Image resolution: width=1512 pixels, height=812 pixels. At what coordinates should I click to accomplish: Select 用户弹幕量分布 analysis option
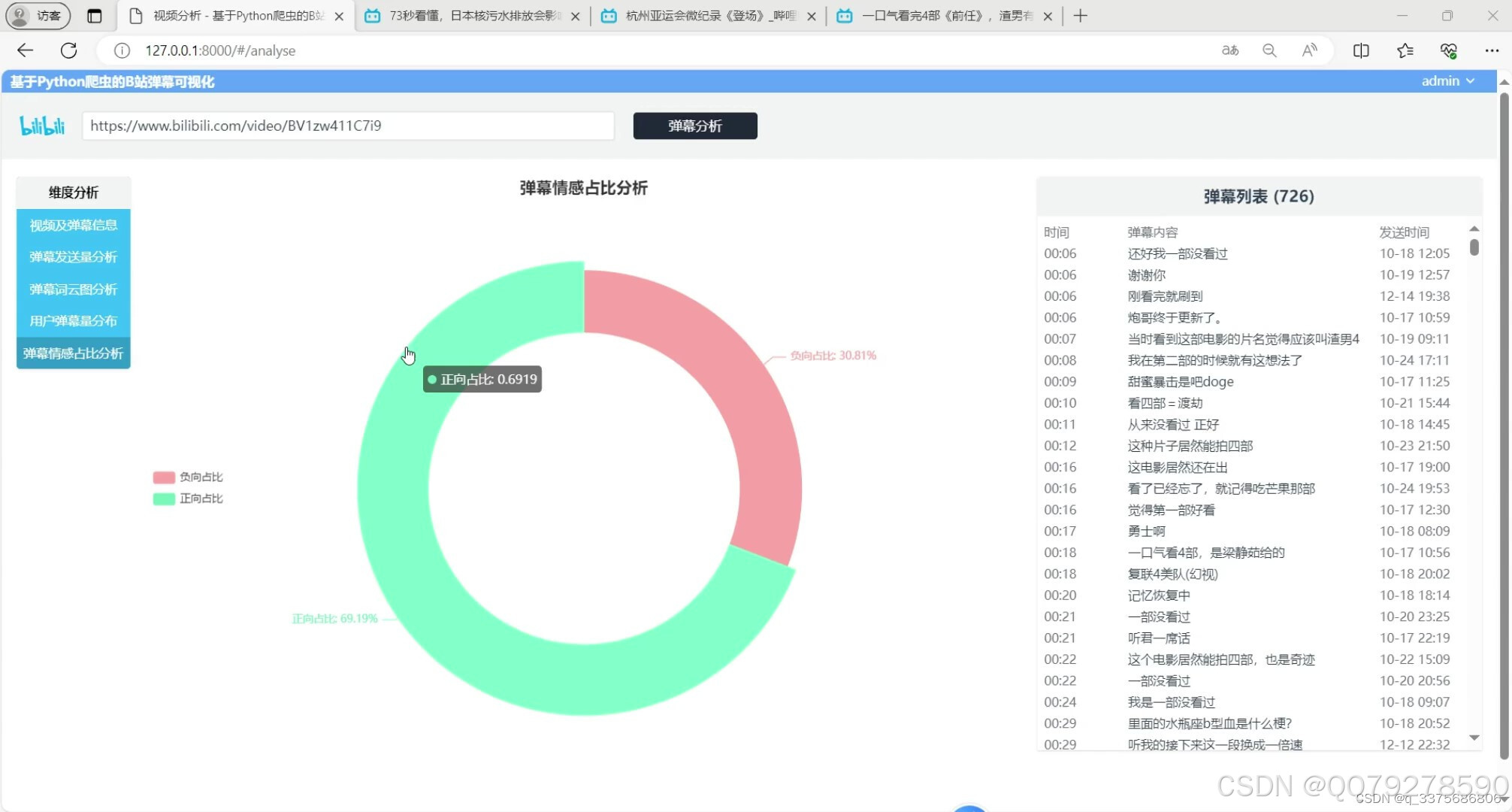(73, 320)
